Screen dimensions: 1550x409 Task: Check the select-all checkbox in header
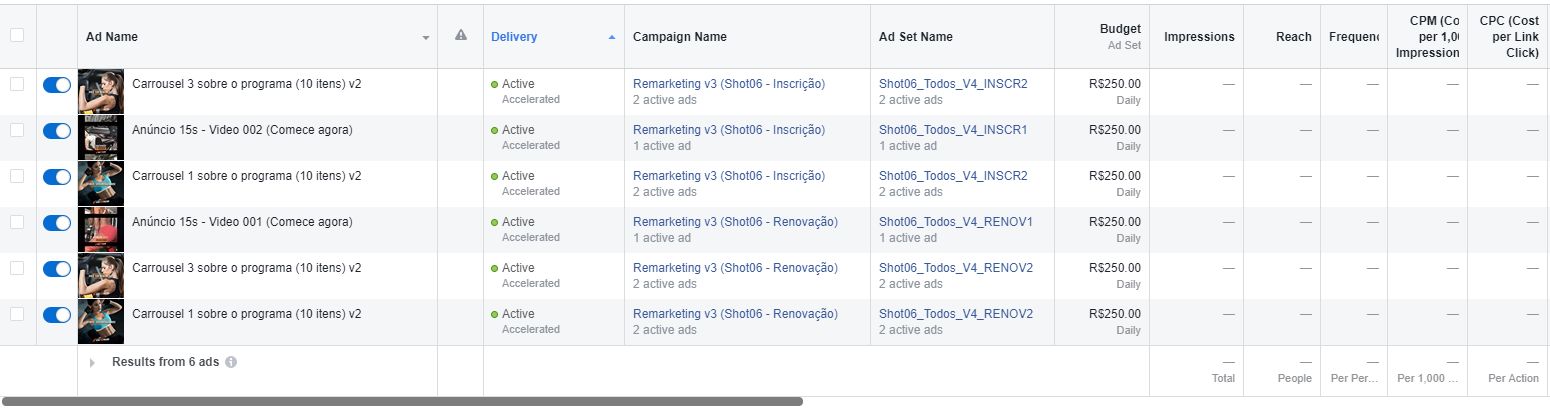click(x=17, y=36)
